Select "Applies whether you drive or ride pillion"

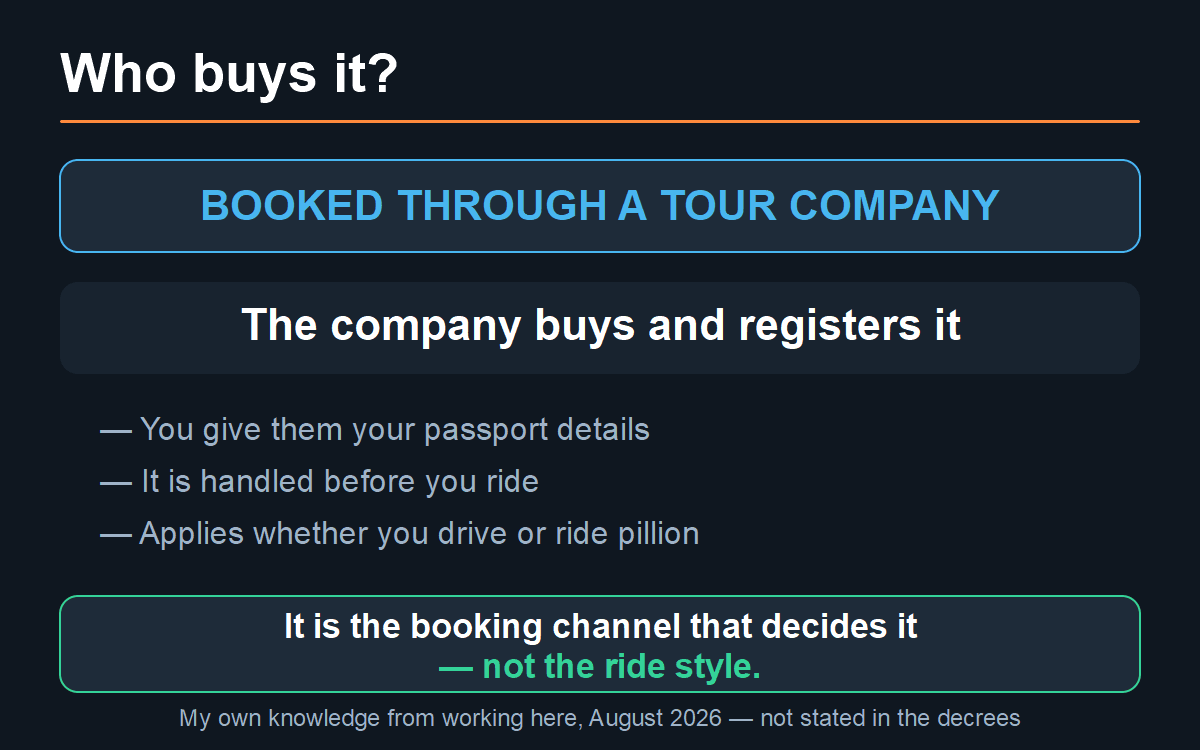(419, 533)
